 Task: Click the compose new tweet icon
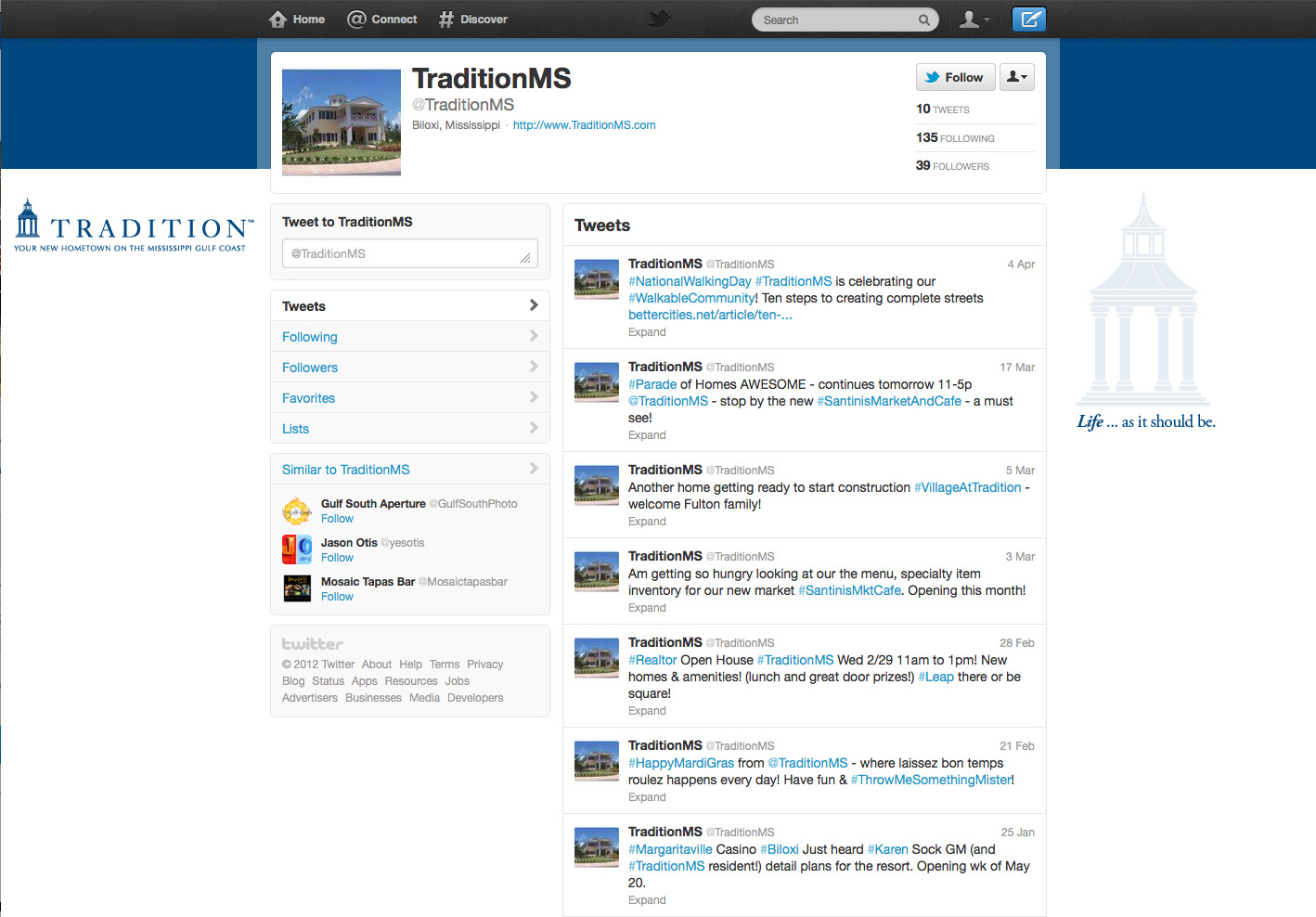point(1029,19)
